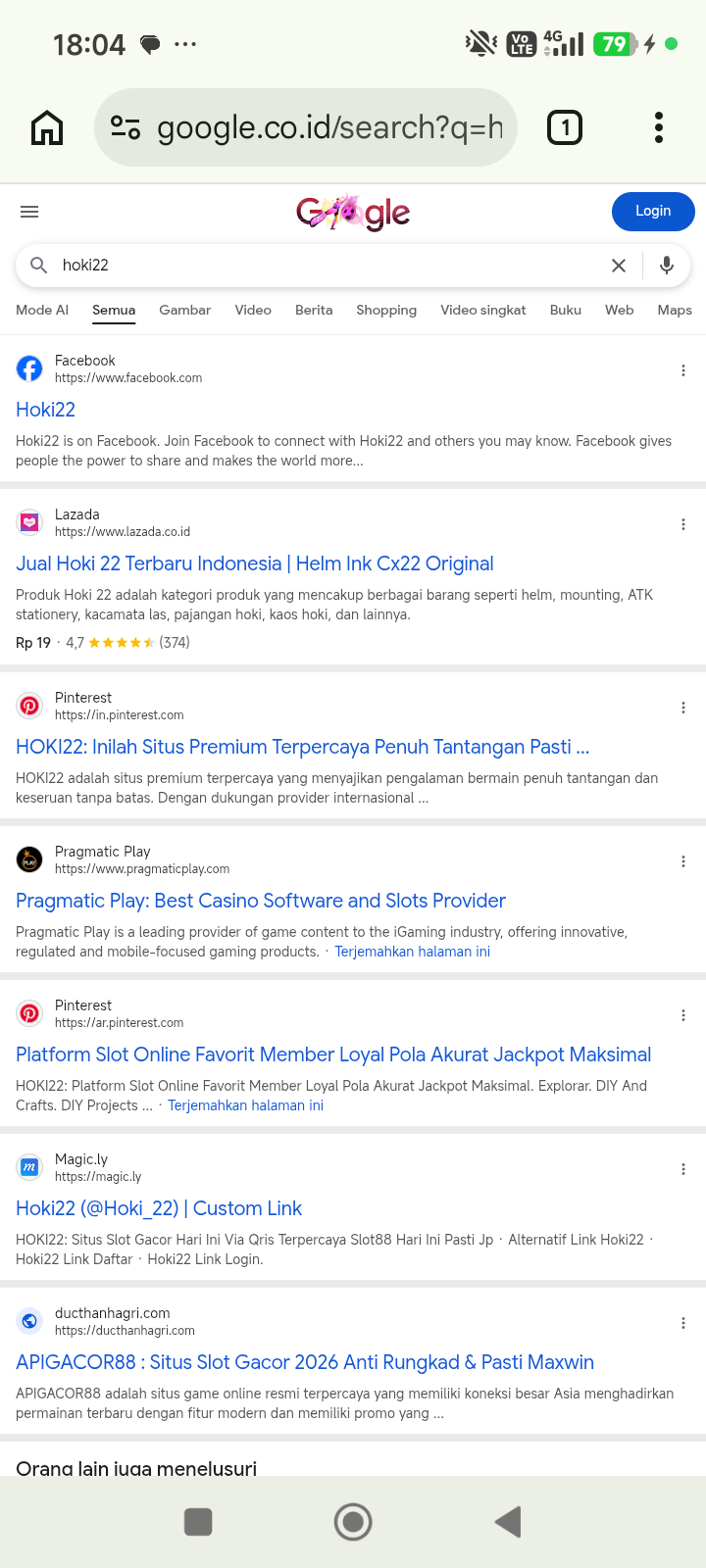Switch to the Berita tab
The width and height of the screenshot is (706, 1568).
click(x=314, y=310)
